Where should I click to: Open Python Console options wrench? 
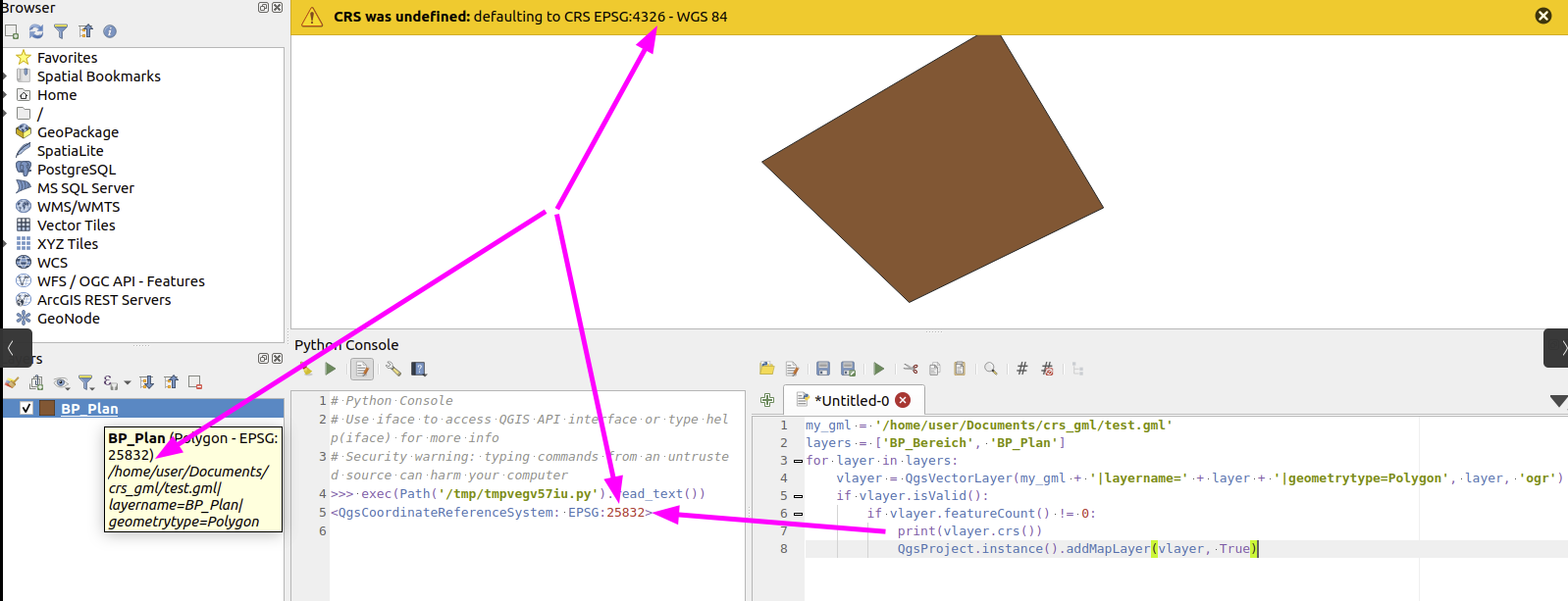pyautogui.click(x=393, y=369)
